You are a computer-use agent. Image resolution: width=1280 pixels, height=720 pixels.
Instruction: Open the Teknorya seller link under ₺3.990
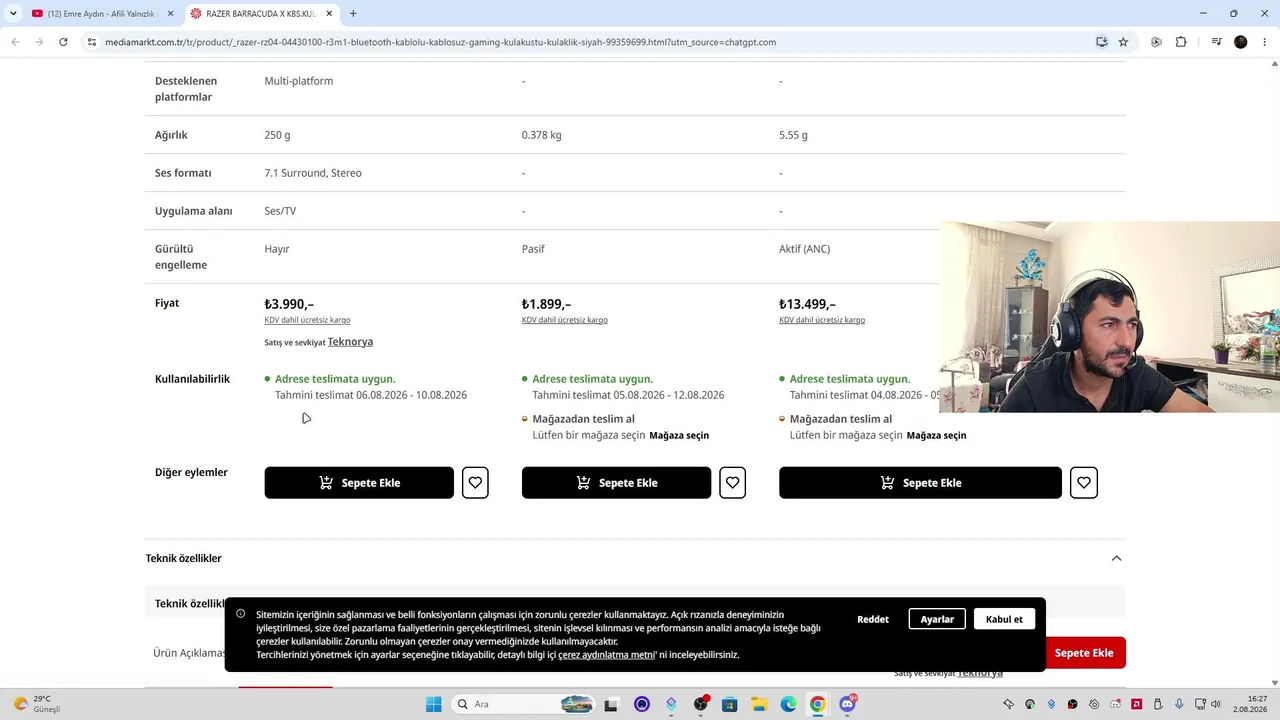click(350, 342)
